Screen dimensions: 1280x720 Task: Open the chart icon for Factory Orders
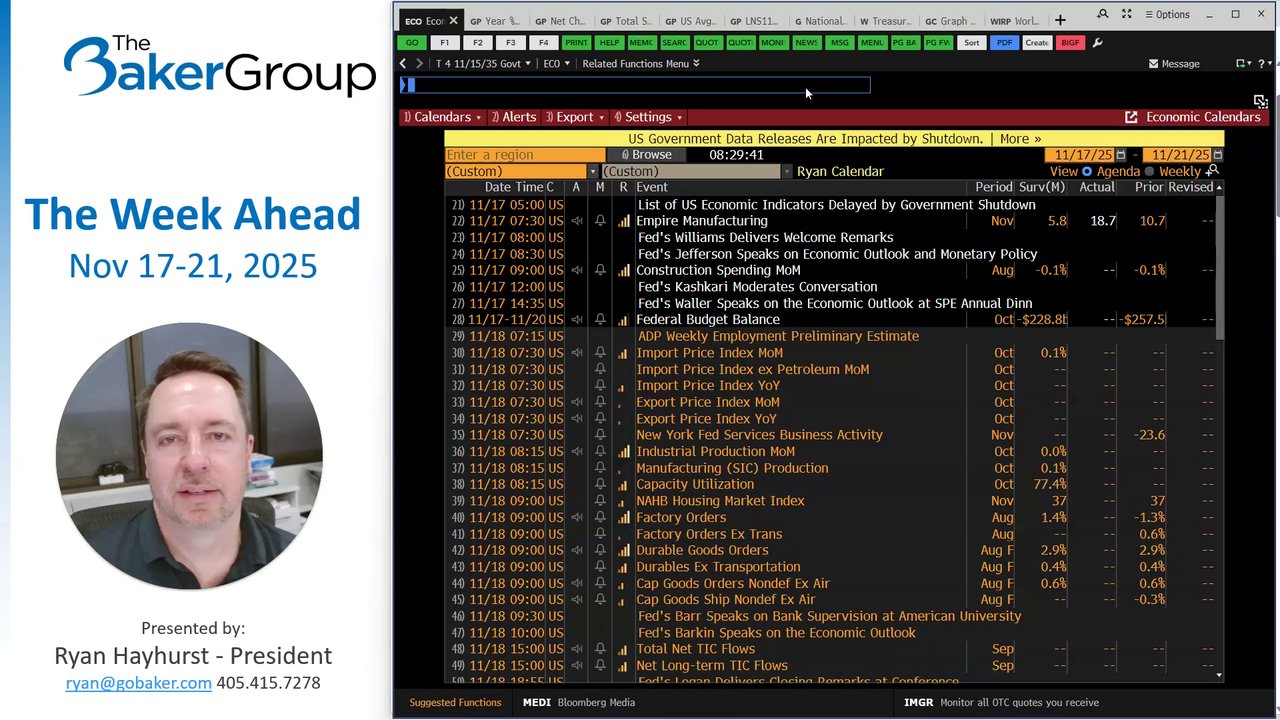(x=624, y=517)
